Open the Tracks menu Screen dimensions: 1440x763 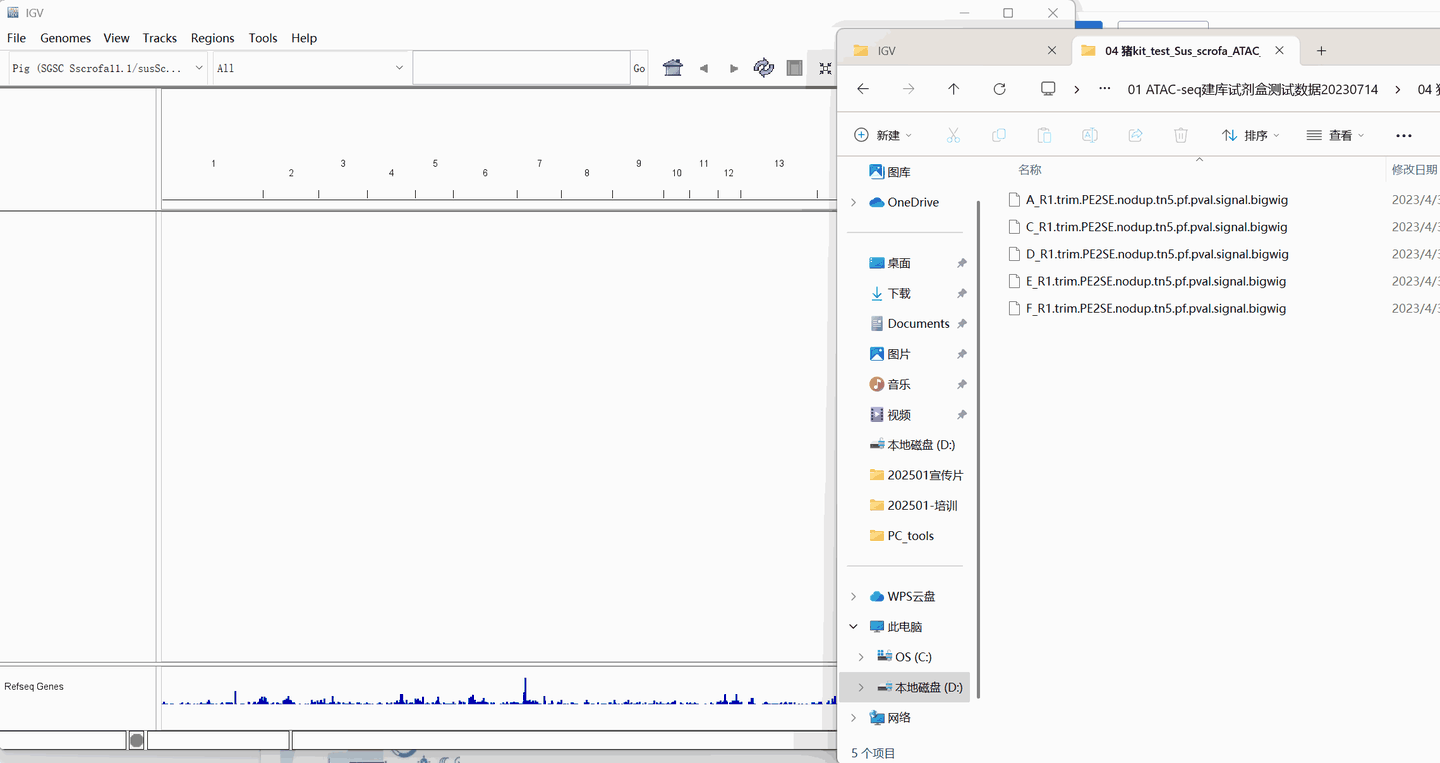tap(159, 38)
